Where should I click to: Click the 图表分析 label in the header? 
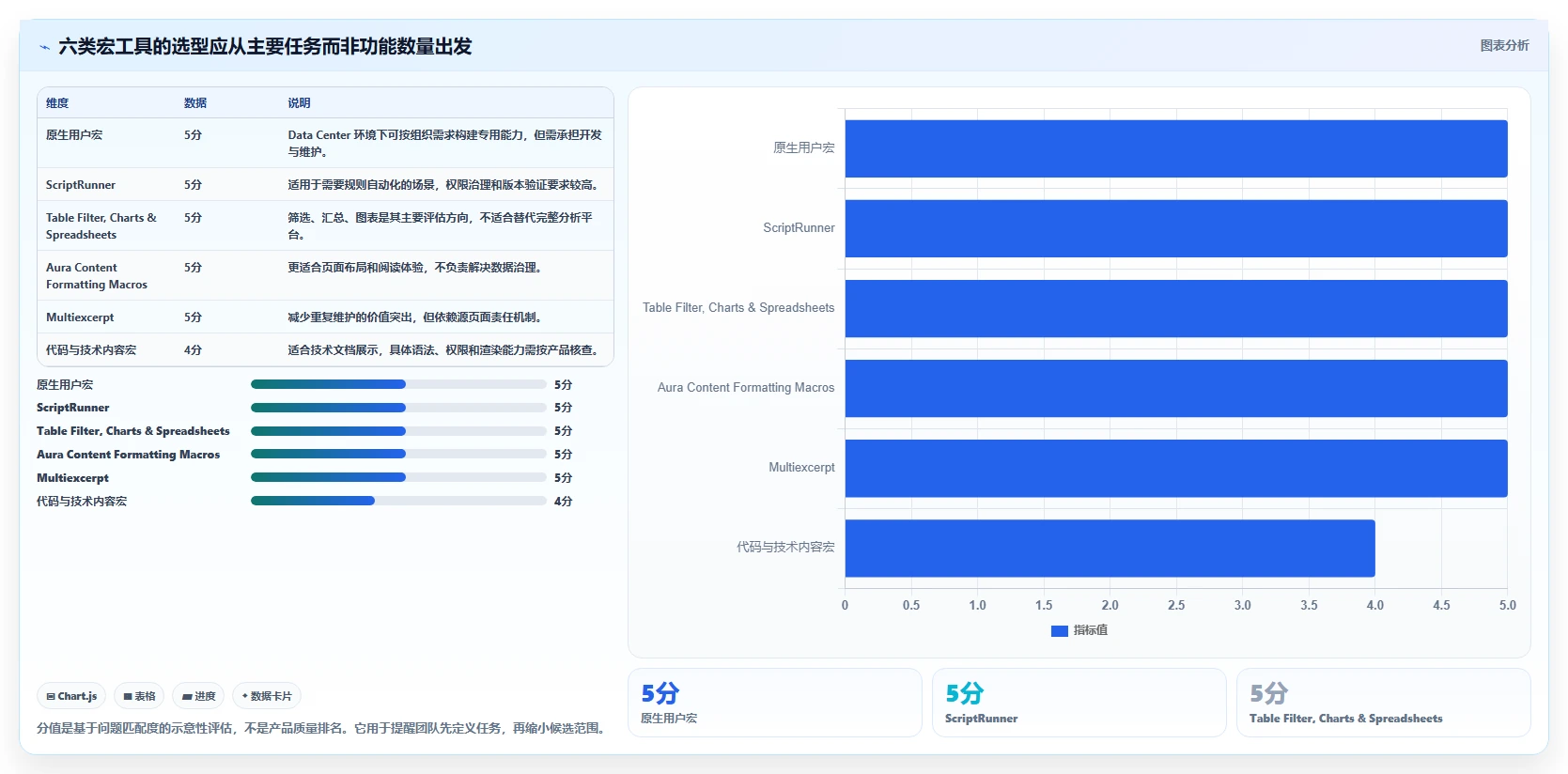click(1504, 45)
